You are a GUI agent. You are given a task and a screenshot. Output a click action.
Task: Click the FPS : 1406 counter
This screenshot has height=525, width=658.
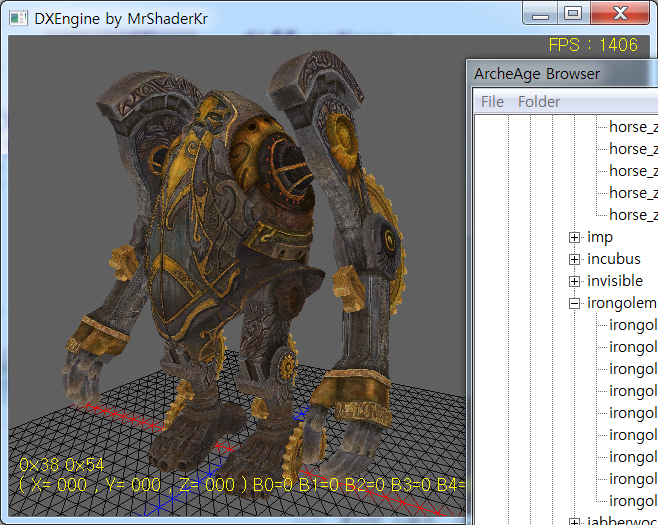593,45
